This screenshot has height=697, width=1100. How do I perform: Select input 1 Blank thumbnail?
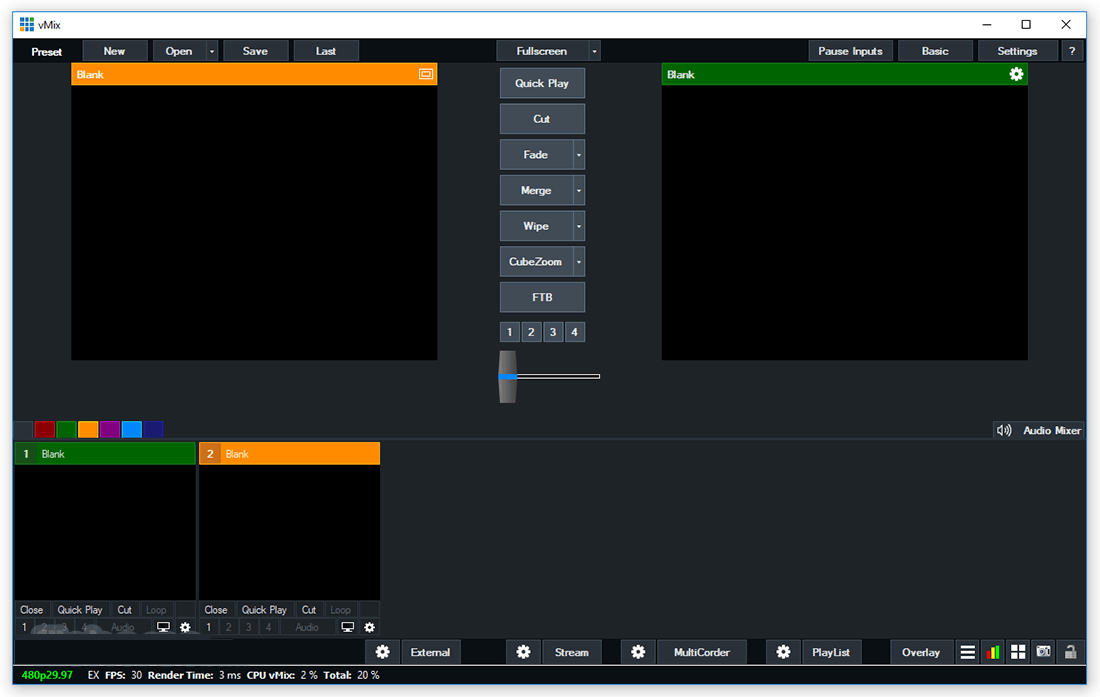105,532
